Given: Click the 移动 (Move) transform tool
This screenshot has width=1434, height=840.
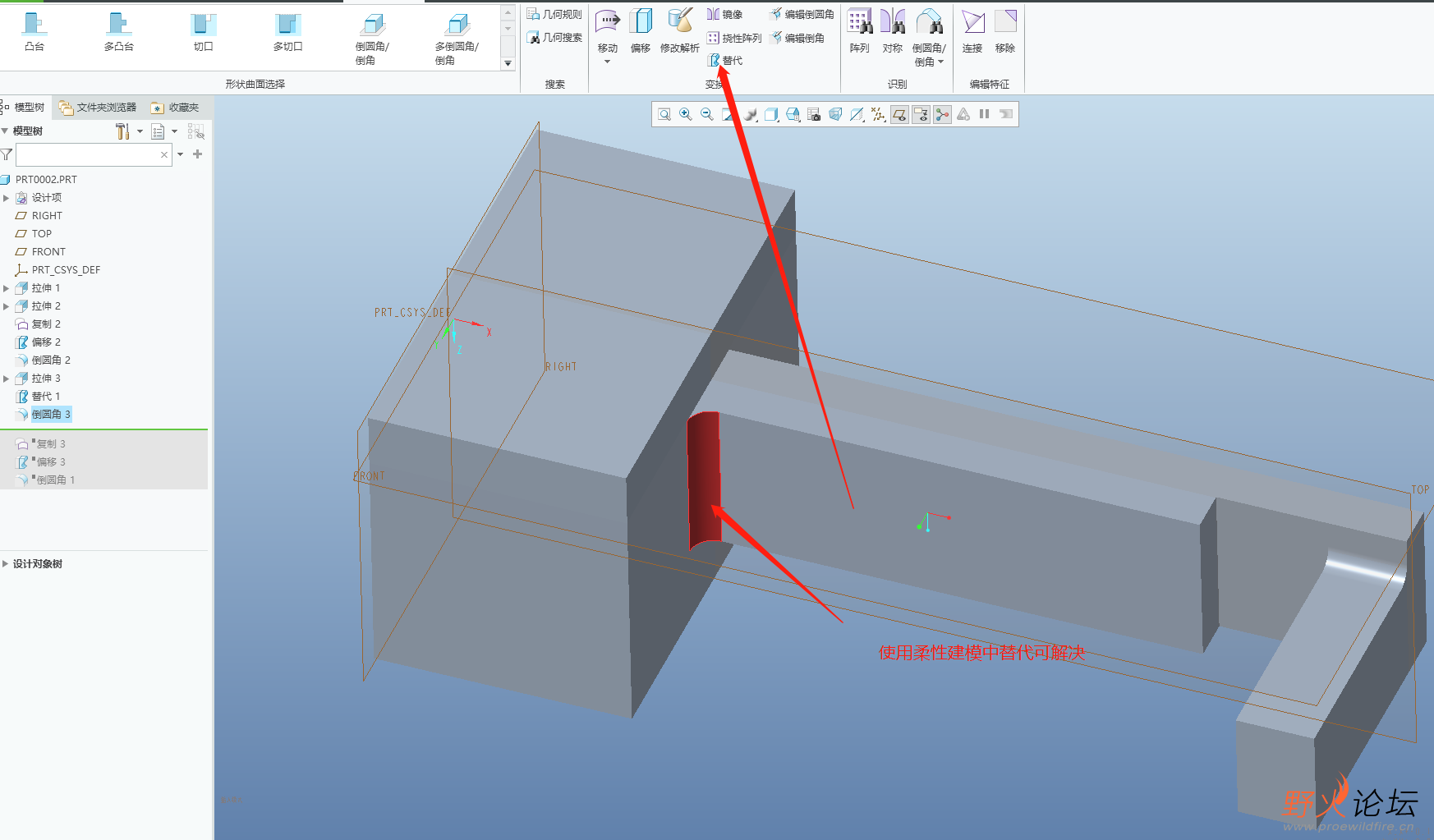Looking at the screenshot, I should pyautogui.click(x=608, y=31).
